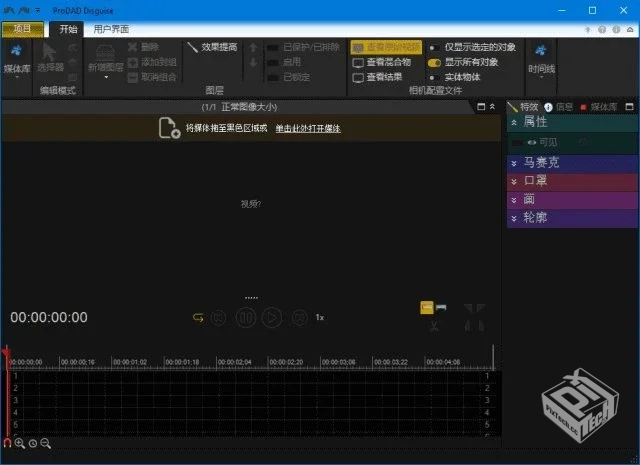Expand the 马赛克 mosaic section
The height and width of the screenshot is (465, 640).
pos(514,163)
